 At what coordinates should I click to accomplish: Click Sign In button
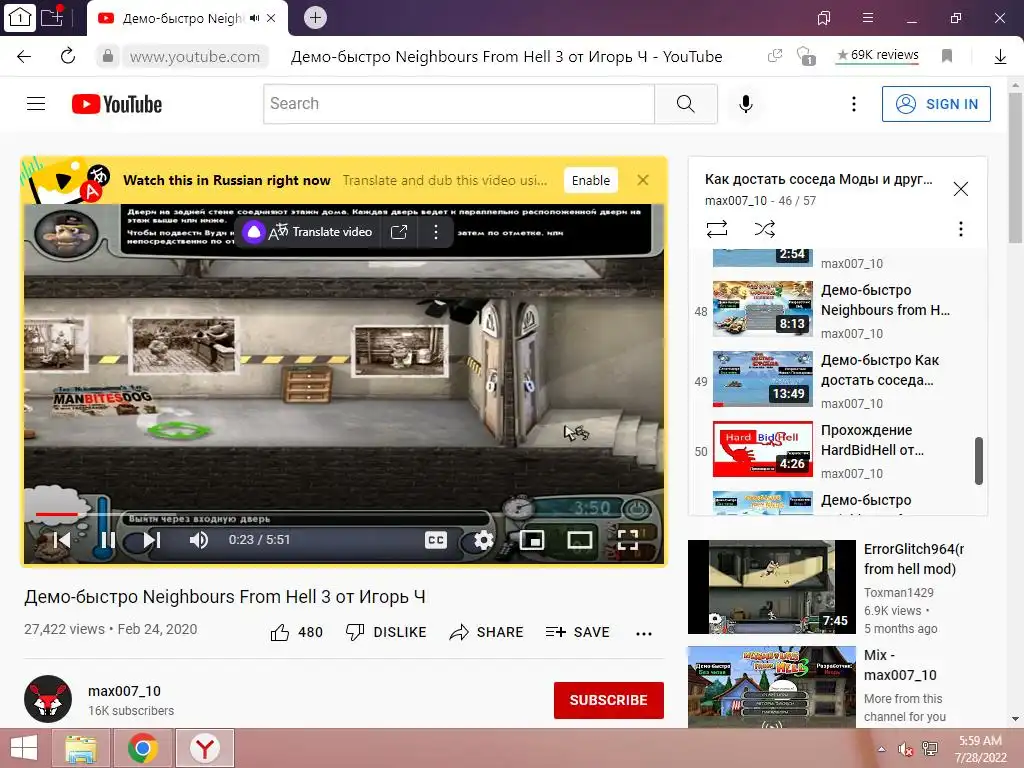[936, 104]
